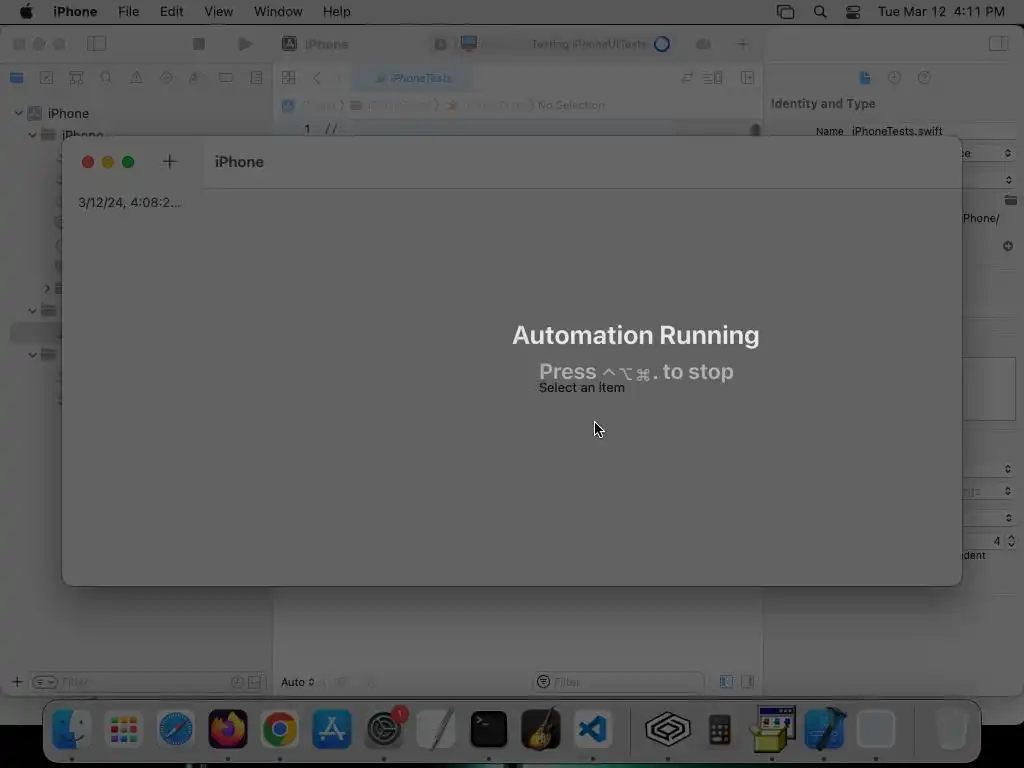The width and height of the screenshot is (1024, 768).
Task: Open the Find navigator magnifier icon
Action: (106, 78)
